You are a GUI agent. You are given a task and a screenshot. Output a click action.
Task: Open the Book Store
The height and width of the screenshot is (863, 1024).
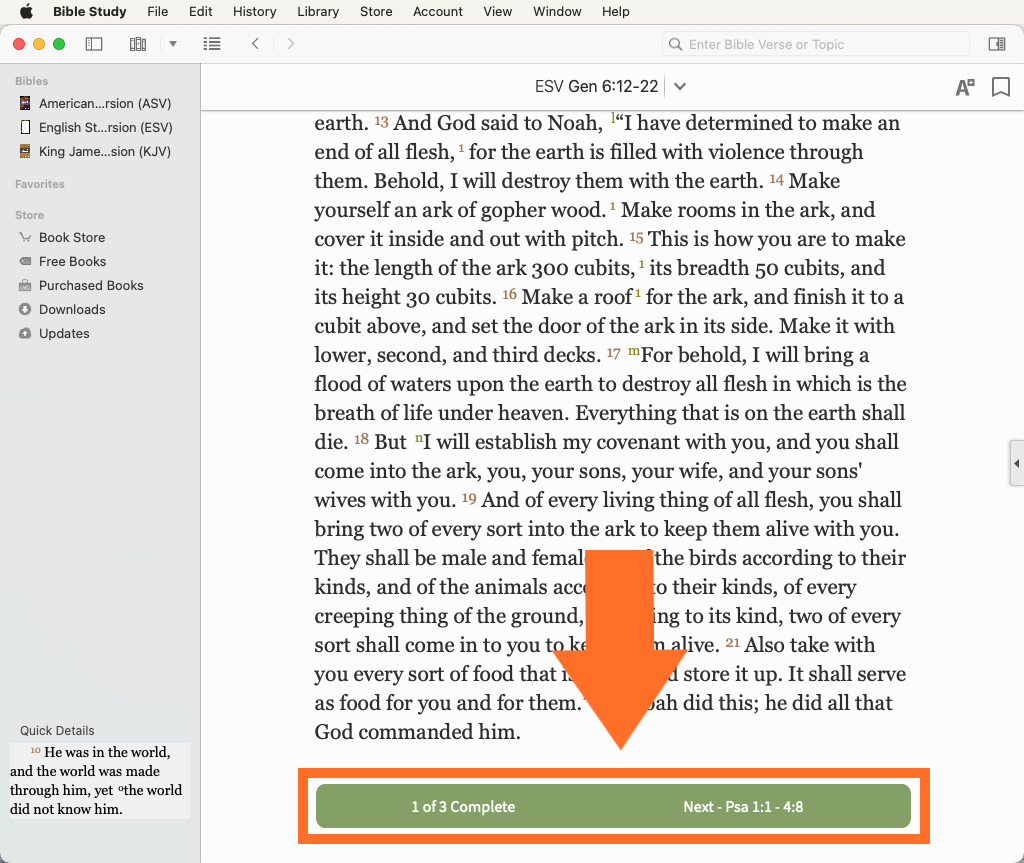71,237
